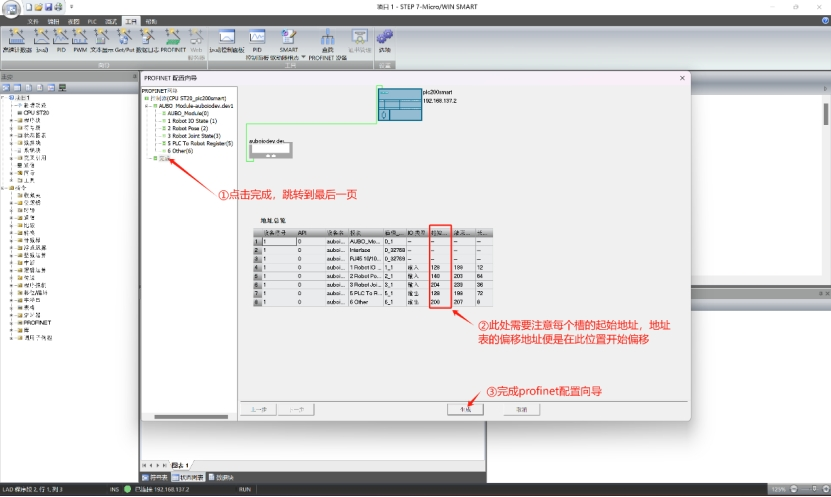This screenshot has height=497, width=831.
Task: Open the SMART drive configuration tool
Action: click(288, 38)
